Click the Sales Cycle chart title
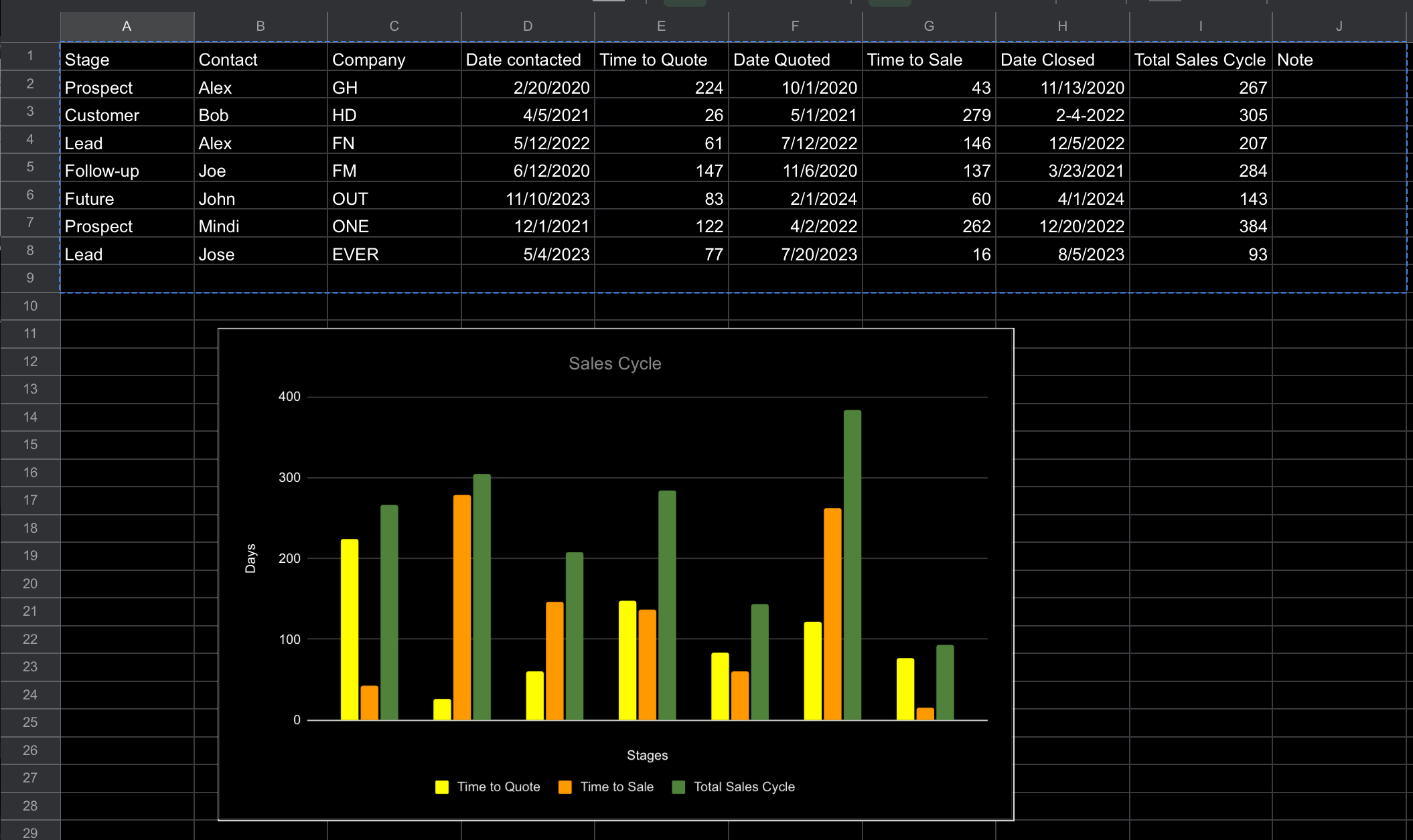The image size is (1413, 840). coord(615,363)
